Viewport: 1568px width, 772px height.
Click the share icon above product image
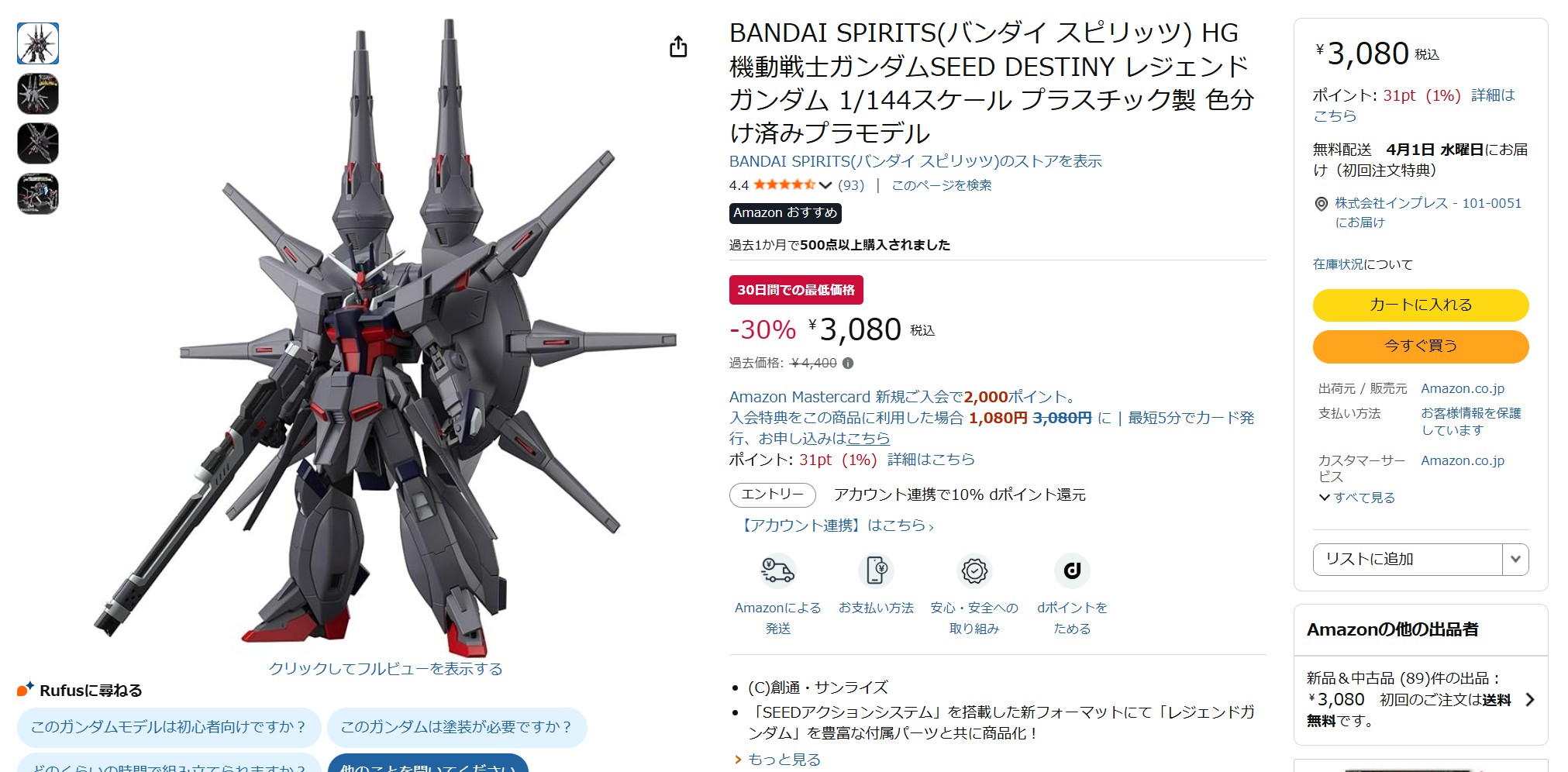click(x=678, y=47)
